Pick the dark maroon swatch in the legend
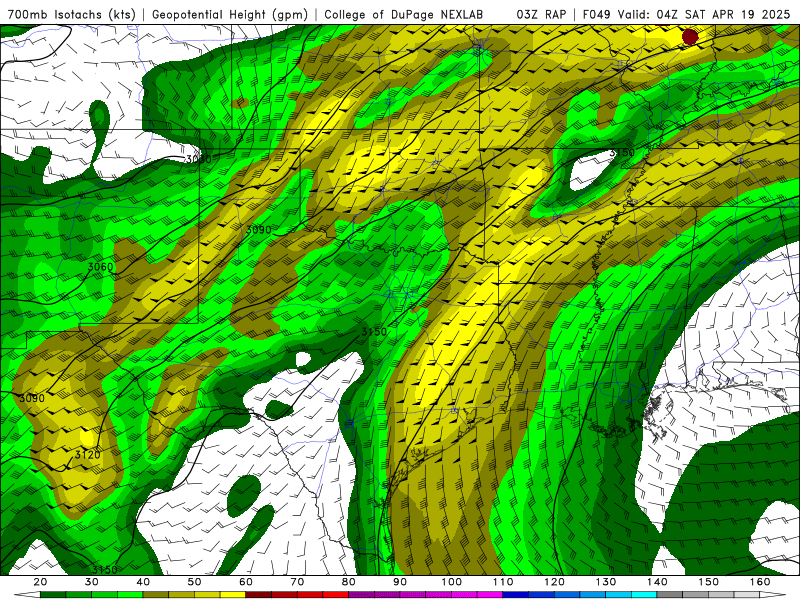Screen dimensions: 800x600 coord(259,594)
